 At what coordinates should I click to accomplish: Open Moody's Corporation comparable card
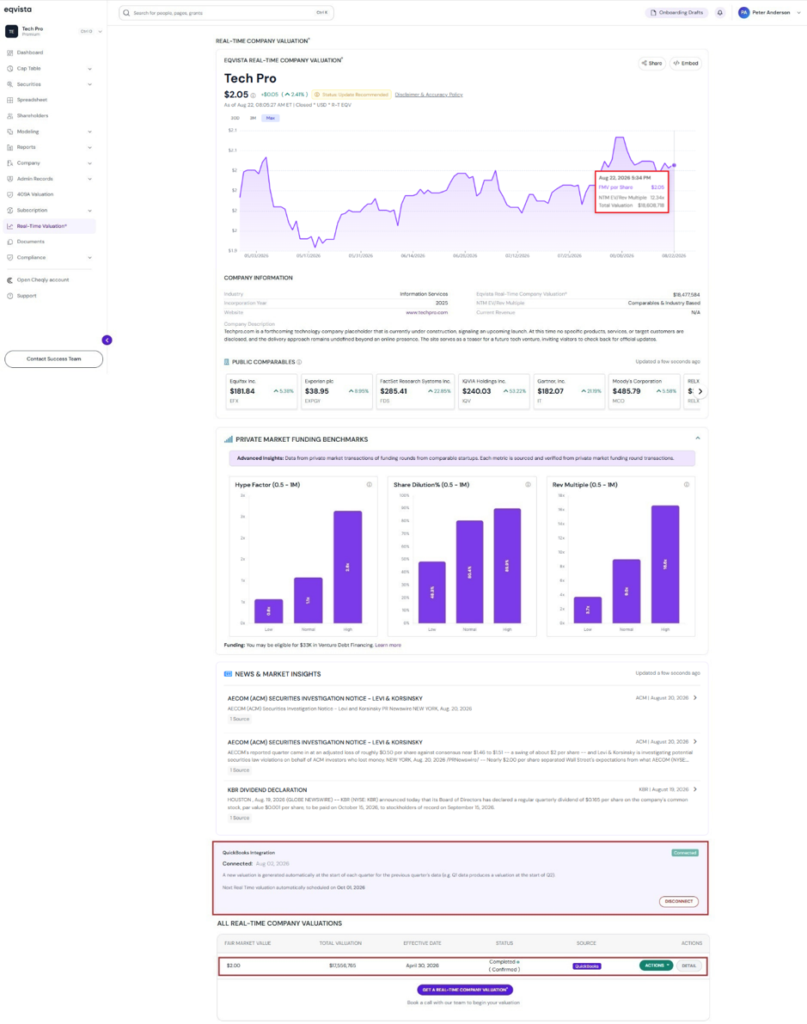click(644, 391)
